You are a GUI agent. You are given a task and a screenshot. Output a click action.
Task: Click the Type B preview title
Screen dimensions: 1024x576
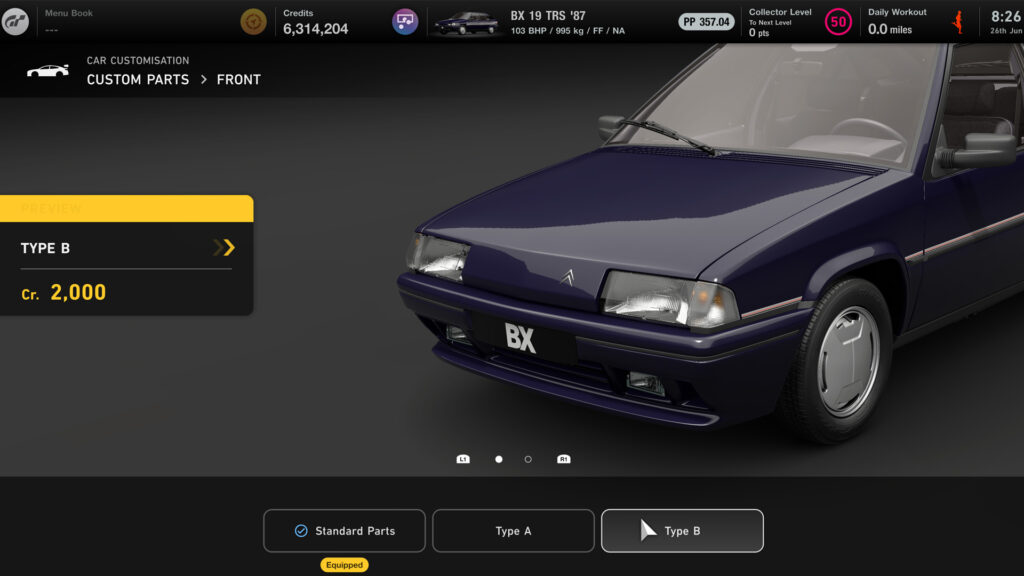45,248
